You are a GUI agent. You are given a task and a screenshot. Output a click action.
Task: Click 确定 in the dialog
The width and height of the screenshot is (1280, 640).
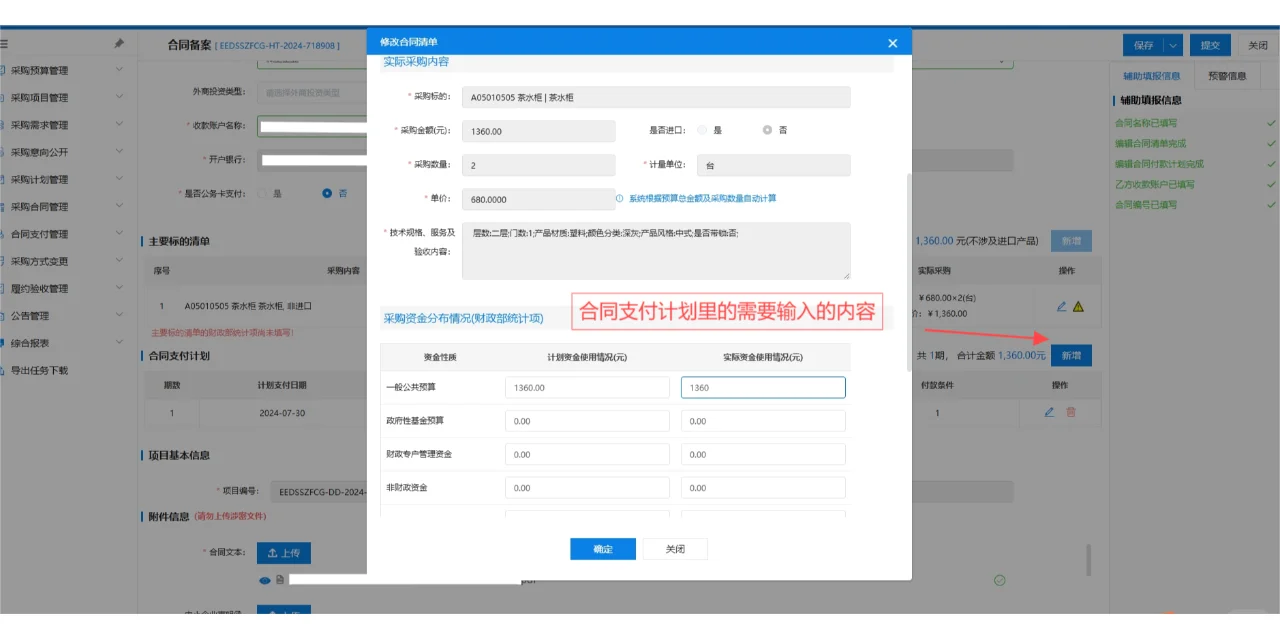(603, 549)
